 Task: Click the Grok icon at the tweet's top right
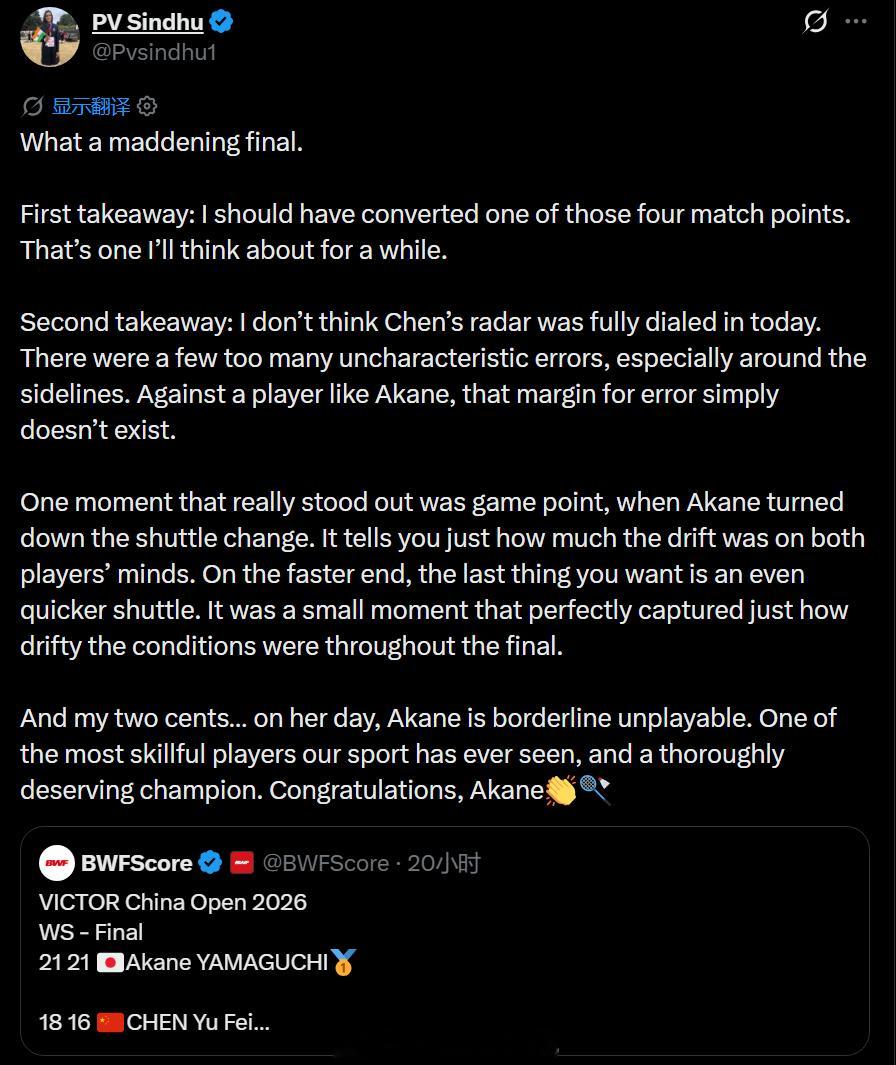tap(815, 21)
